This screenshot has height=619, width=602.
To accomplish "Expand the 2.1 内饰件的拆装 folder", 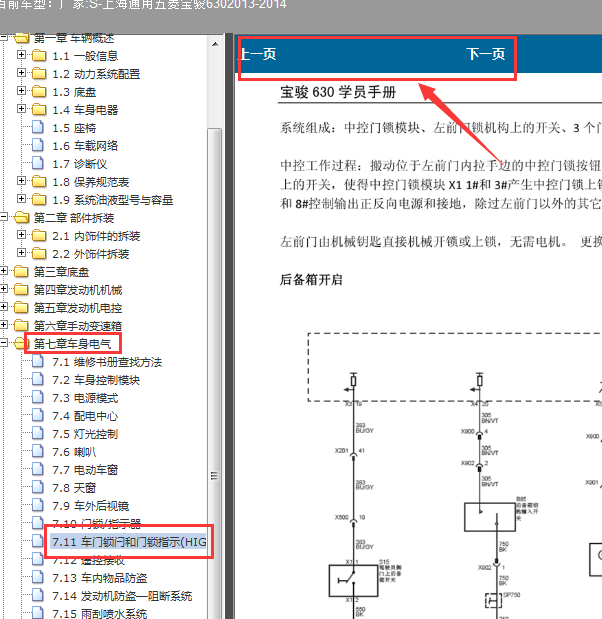I will point(22,235).
